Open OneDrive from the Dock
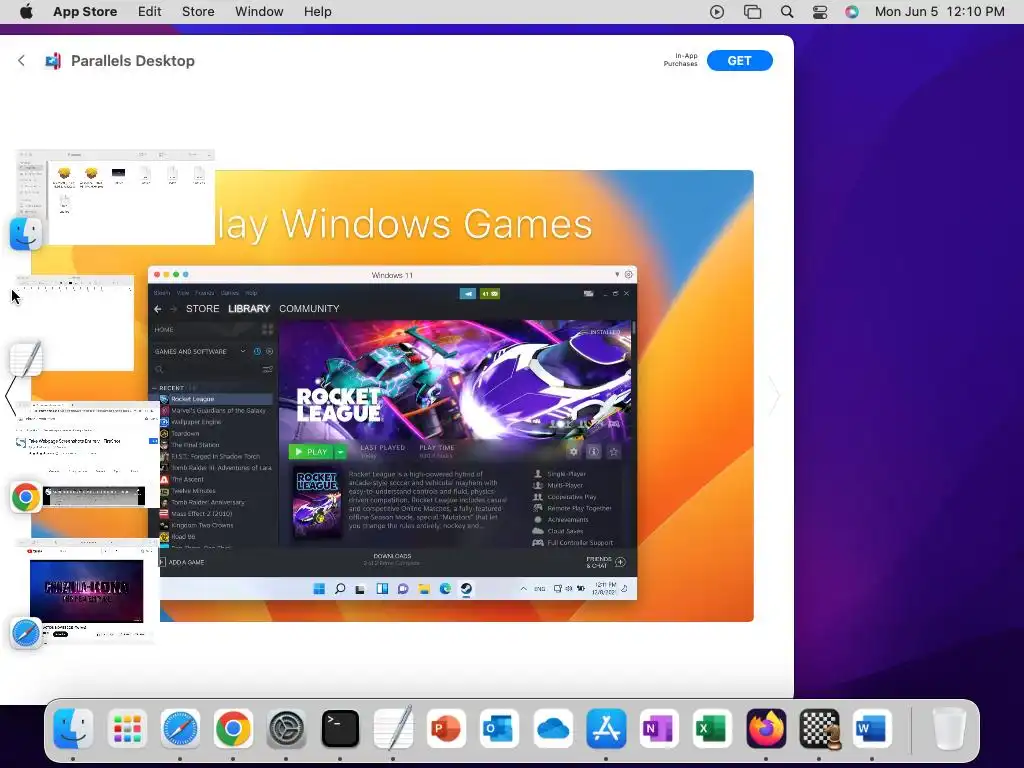 (x=553, y=728)
